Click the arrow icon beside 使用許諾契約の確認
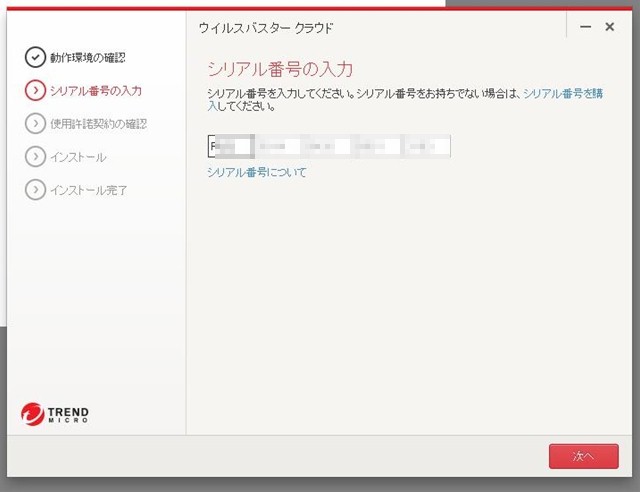 click(35, 123)
